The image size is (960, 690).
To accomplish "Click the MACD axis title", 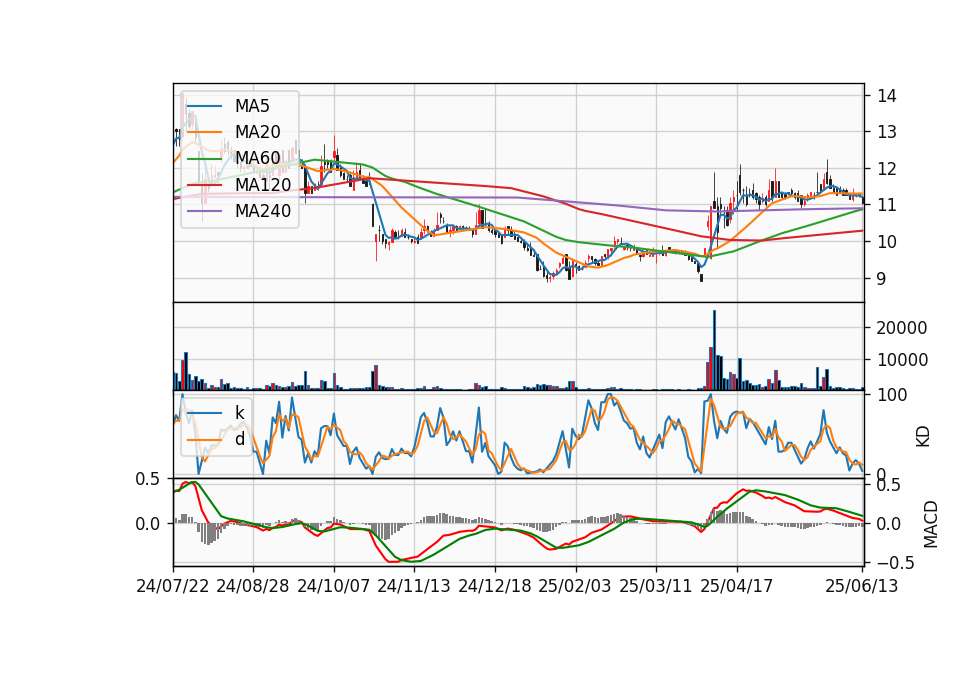I will pyautogui.click(x=931, y=524).
